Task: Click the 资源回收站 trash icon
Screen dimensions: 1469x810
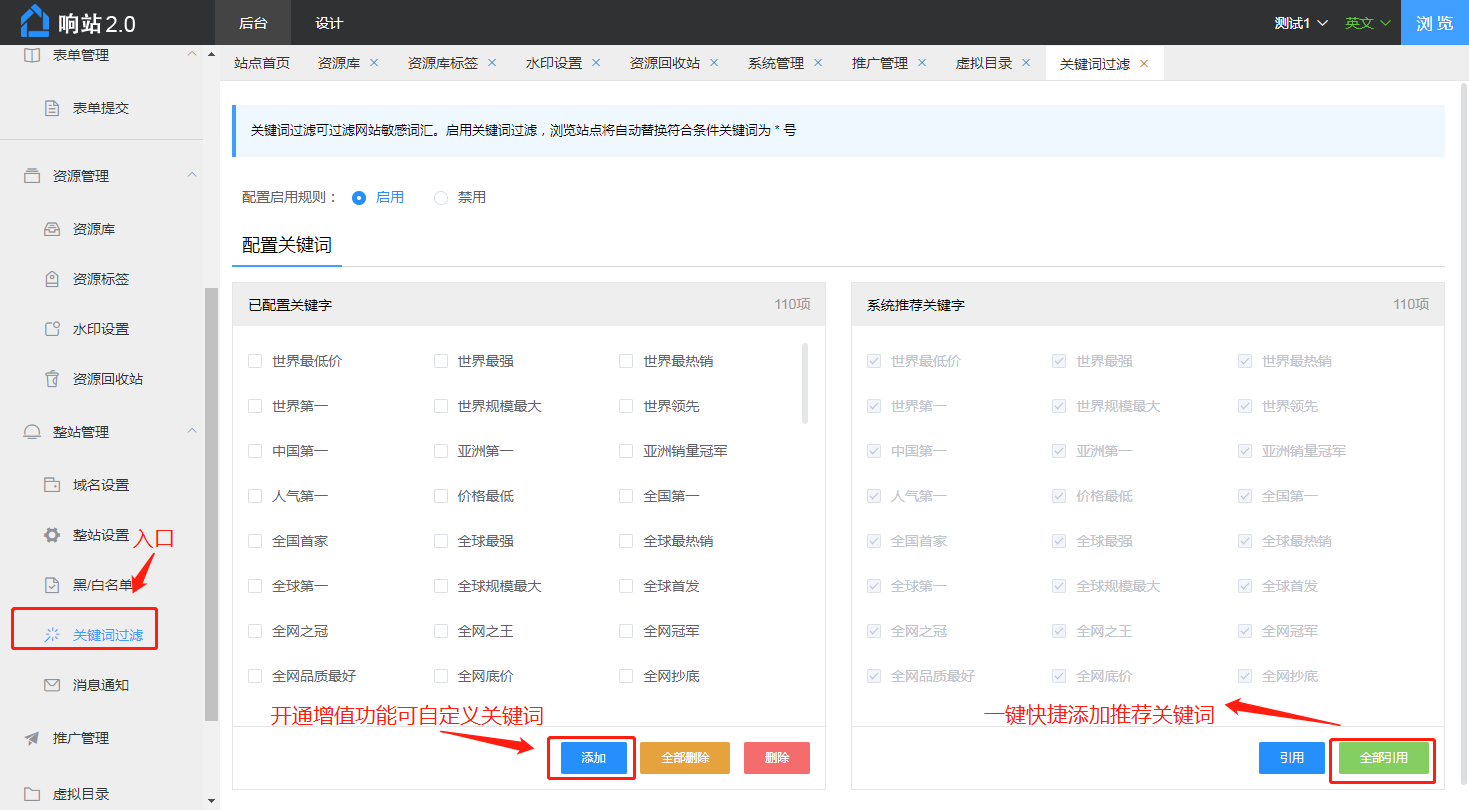Action: (52, 379)
